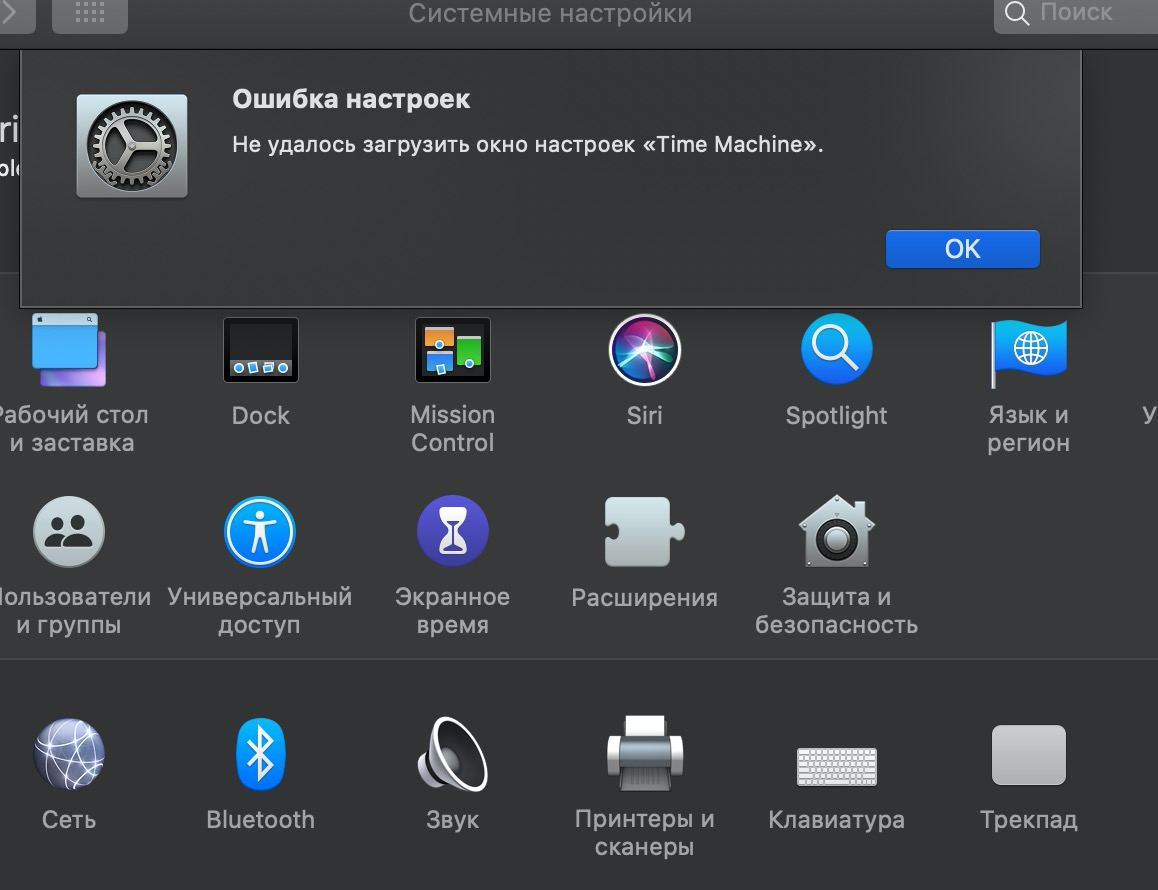This screenshot has width=1158, height=890.
Task: Open Spotlight preferences
Action: pos(837,349)
